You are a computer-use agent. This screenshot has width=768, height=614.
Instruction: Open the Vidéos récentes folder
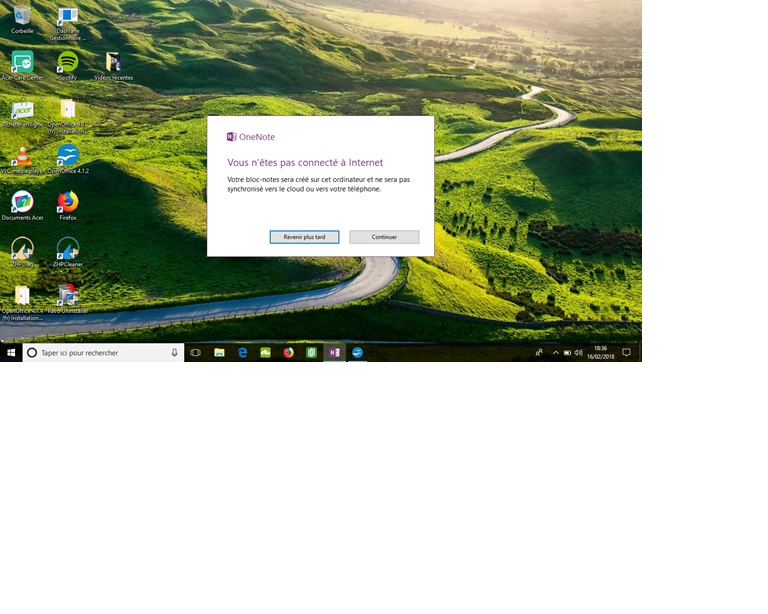pos(113,62)
